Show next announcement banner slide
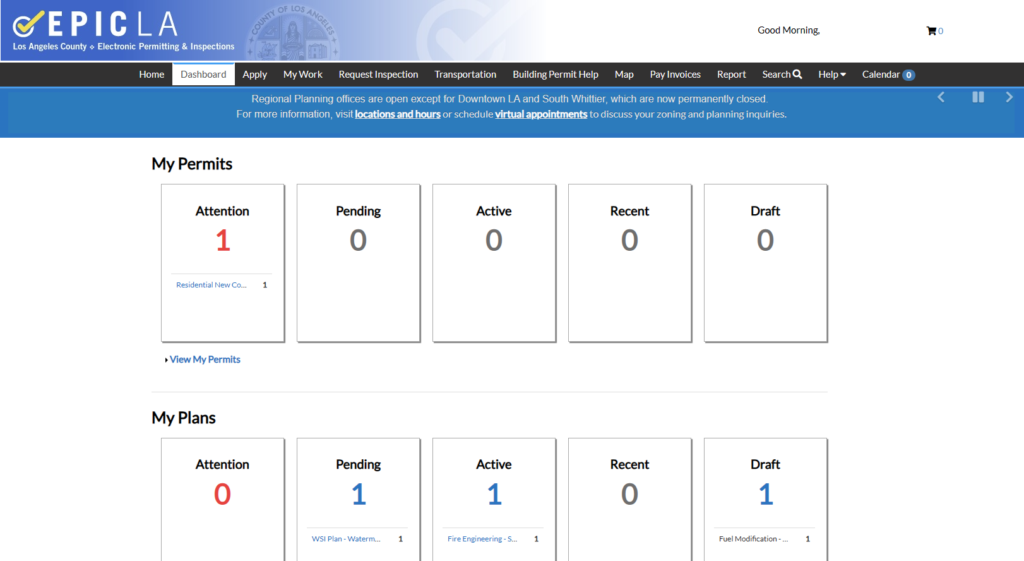1024x561 pixels. point(1009,97)
